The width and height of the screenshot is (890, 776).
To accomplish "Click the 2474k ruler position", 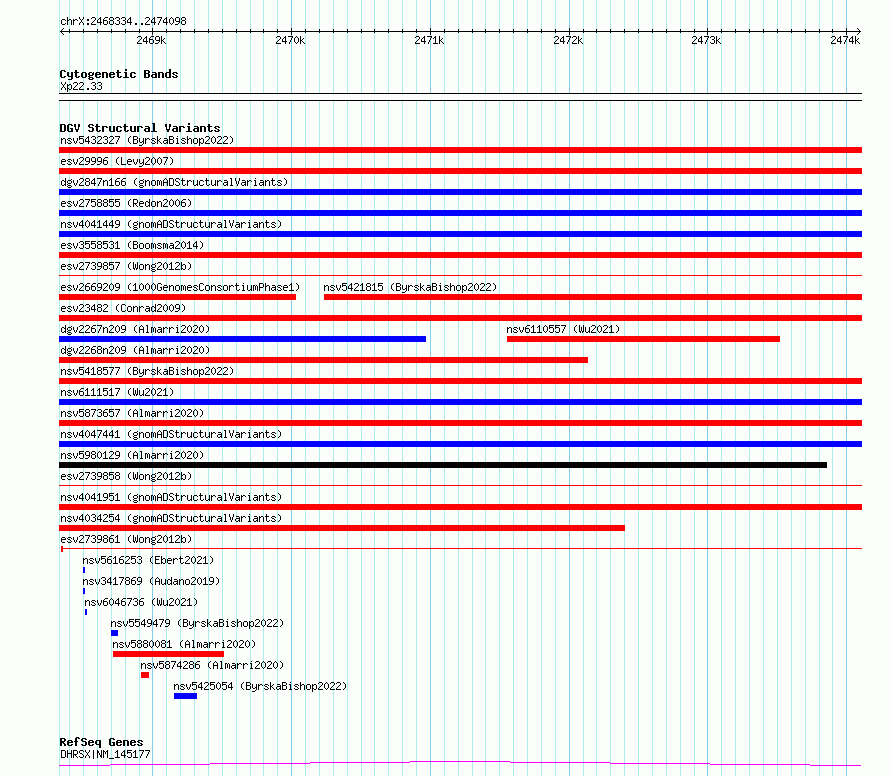I will click(845, 40).
